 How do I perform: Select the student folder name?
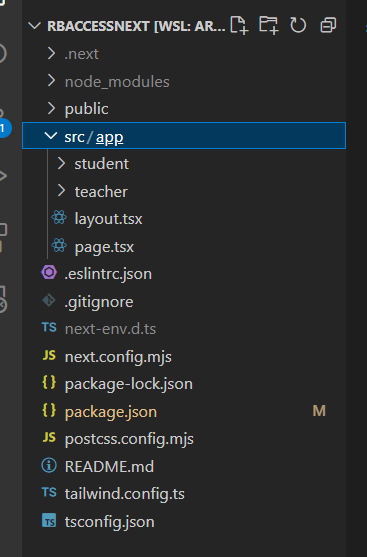102,164
